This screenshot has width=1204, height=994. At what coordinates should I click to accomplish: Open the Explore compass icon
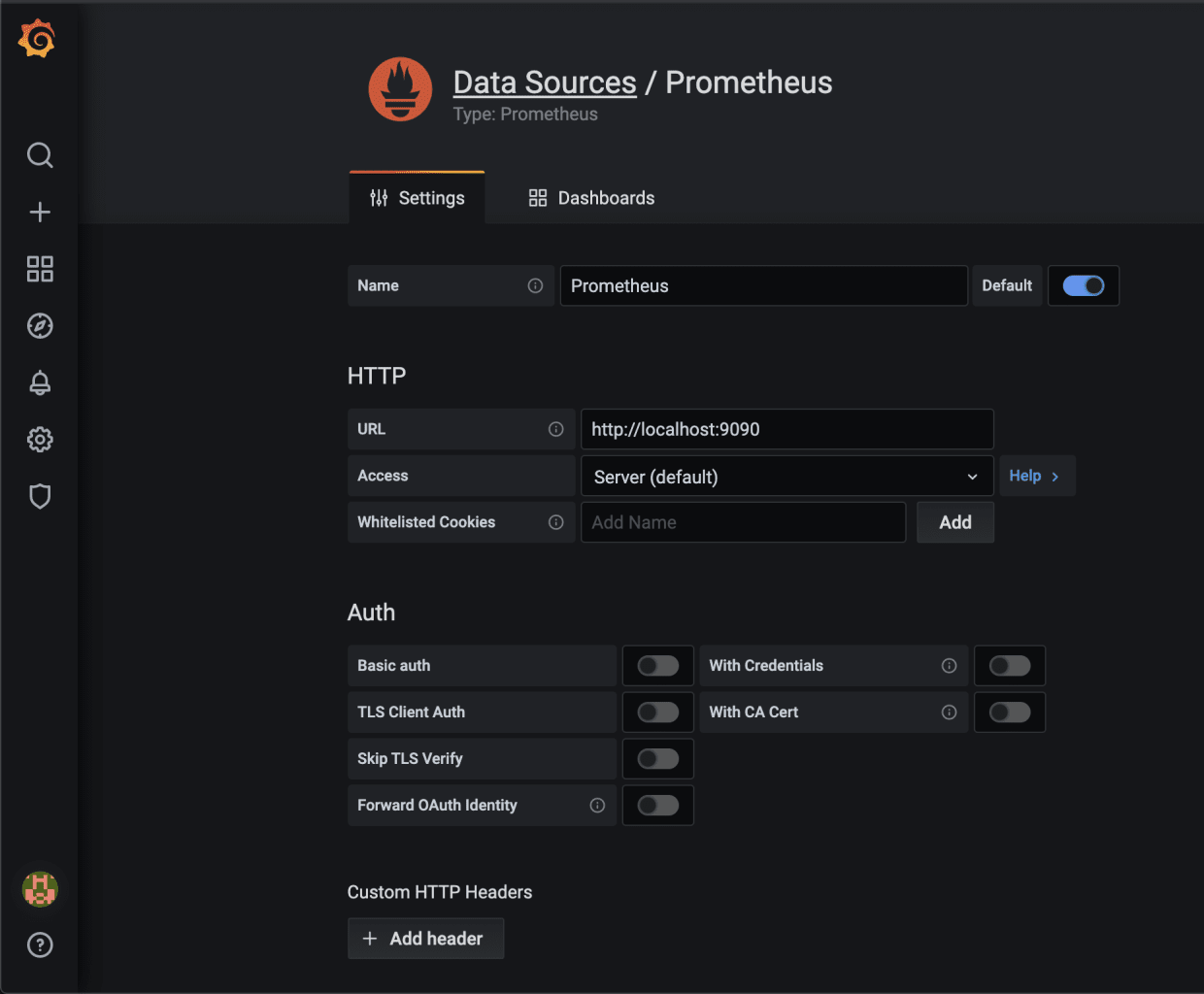tap(40, 326)
